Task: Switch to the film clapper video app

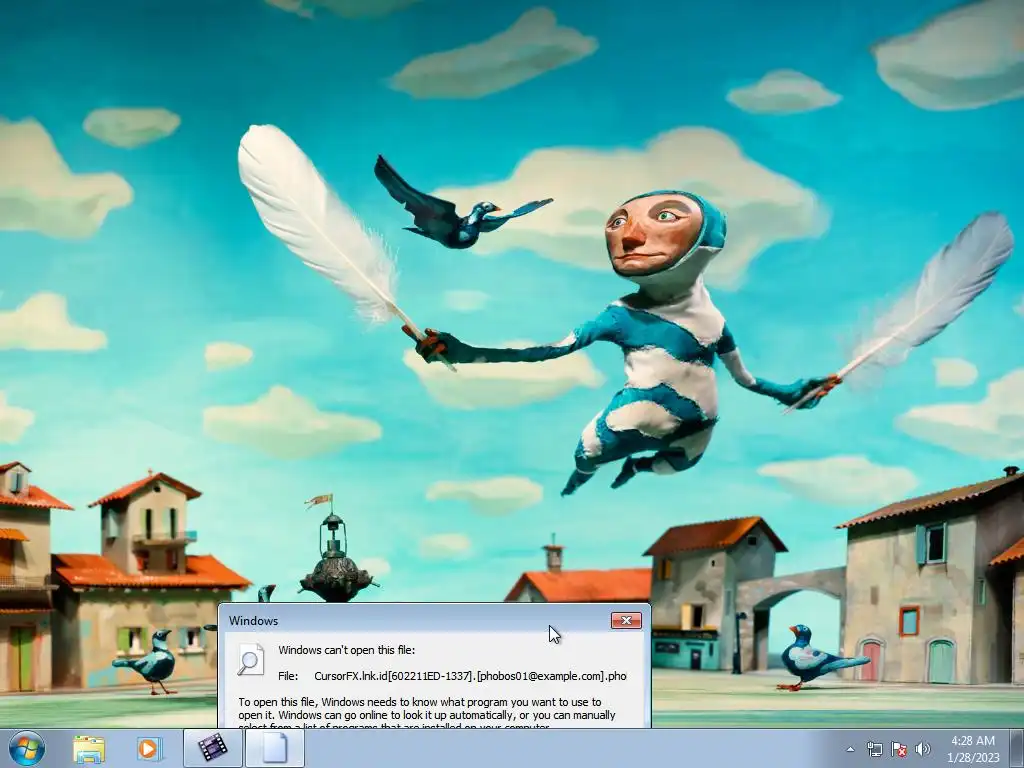Action: (212, 748)
